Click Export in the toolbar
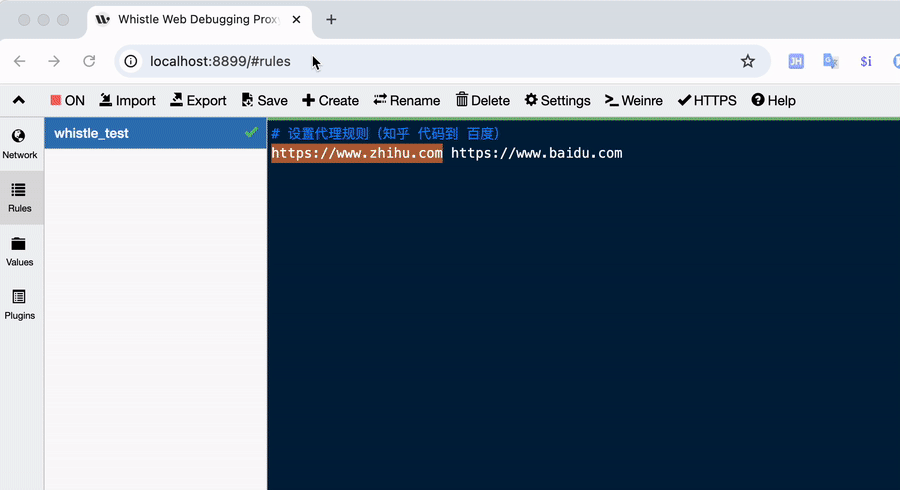Viewport: 900px width, 490px height. [199, 100]
